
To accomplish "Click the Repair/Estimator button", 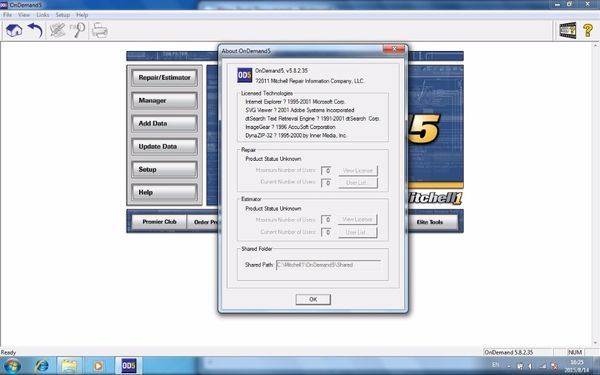I will [x=165, y=78].
